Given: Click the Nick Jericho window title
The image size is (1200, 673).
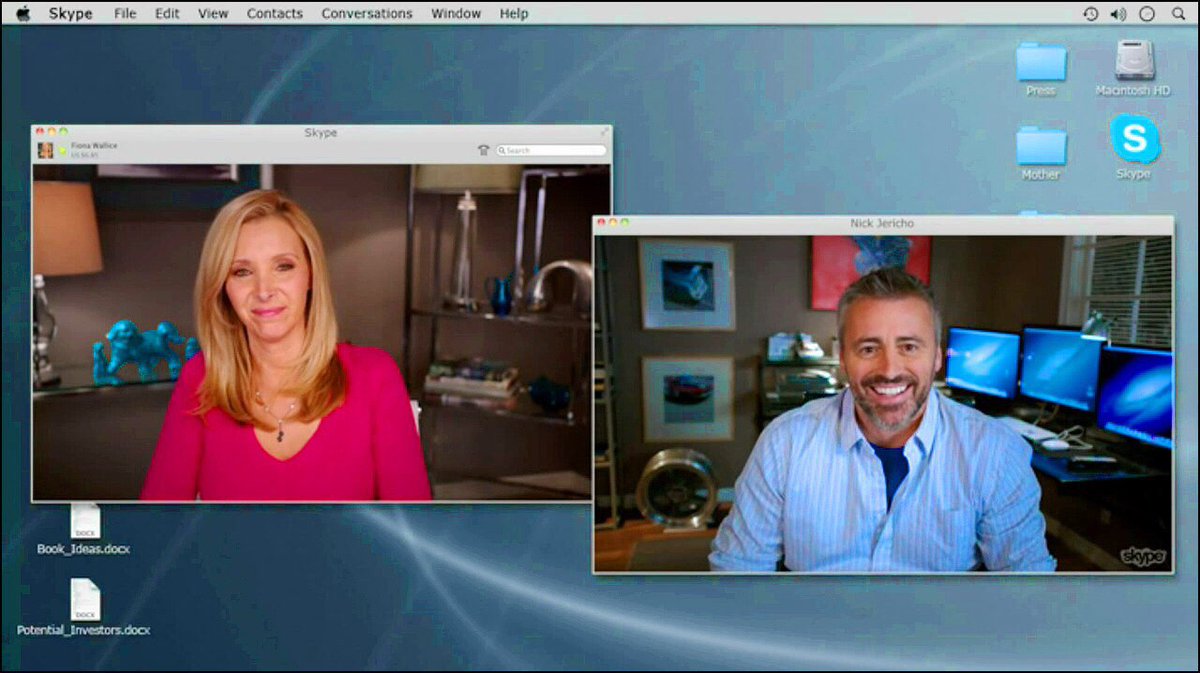Looking at the screenshot, I should tap(882, 223).
